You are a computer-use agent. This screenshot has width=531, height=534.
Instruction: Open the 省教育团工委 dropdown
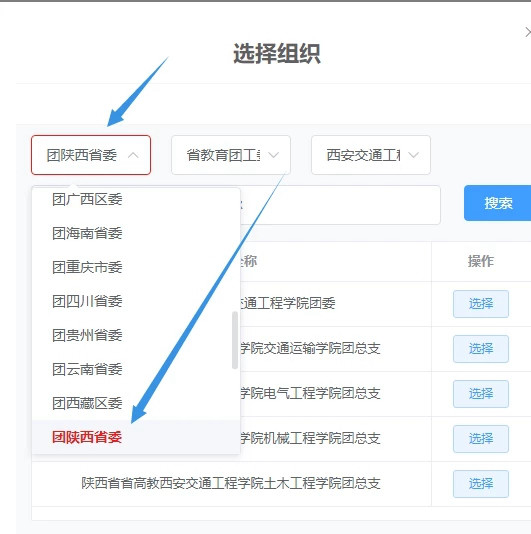tap(231, 155)
